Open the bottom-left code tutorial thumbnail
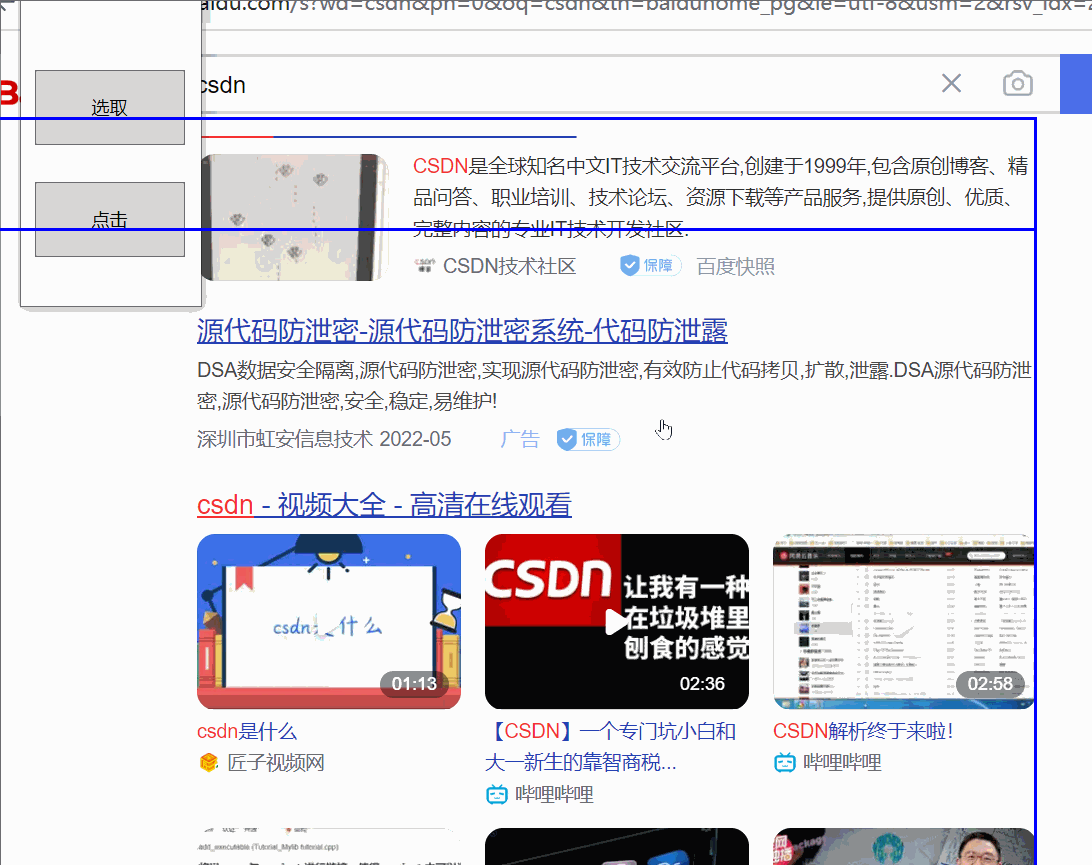The image size is (1092, 865). click(329, 846)
